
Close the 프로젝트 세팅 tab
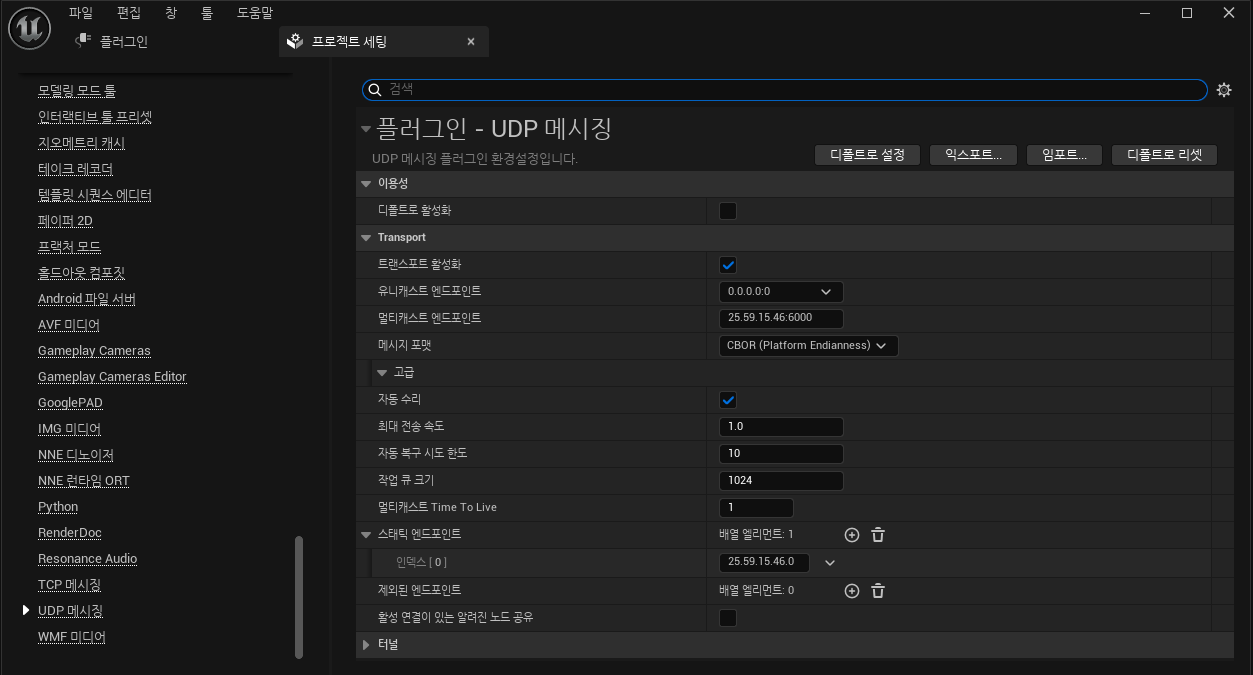point(471,42)
